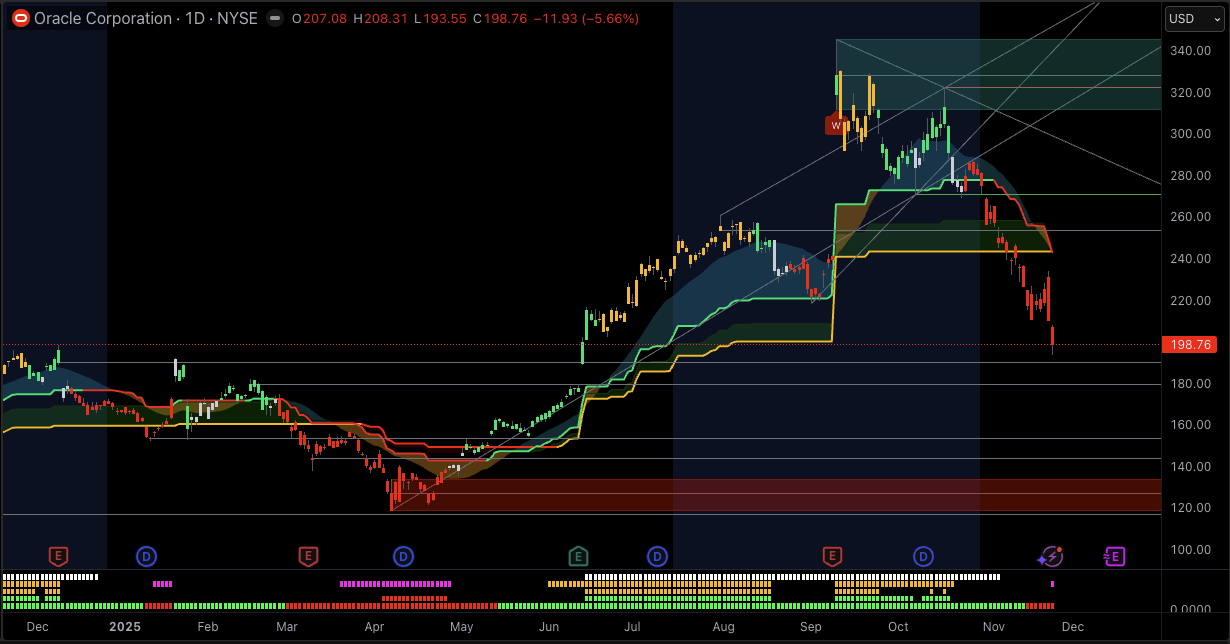Open the green E earnings badge under June
This screenshot has width=1230, height=644.
(578, 557)
